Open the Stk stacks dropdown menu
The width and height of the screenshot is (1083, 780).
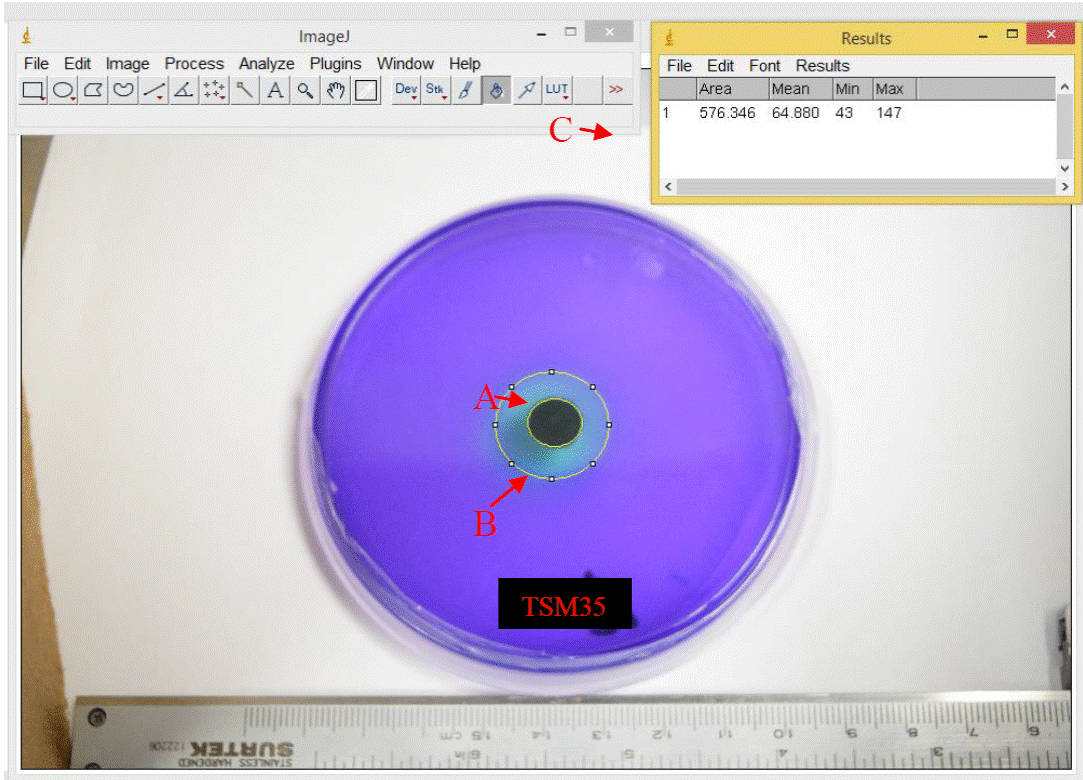coord(436,90)
